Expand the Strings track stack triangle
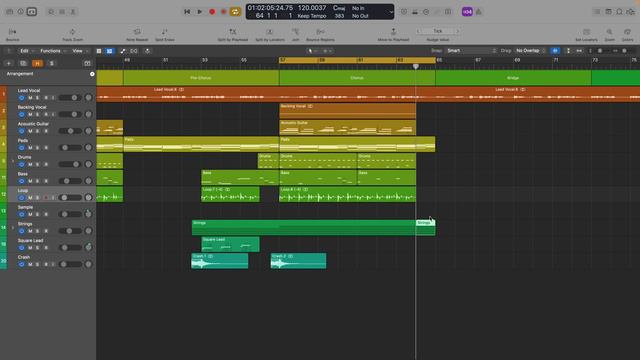The image size is (640, 360). click(x=13, y=228)
